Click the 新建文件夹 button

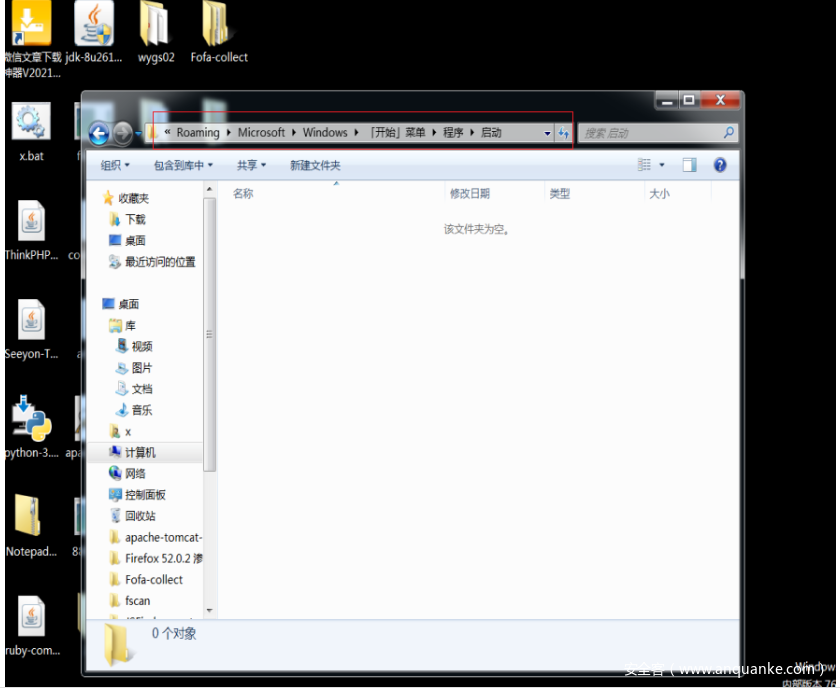coord(315,165)
